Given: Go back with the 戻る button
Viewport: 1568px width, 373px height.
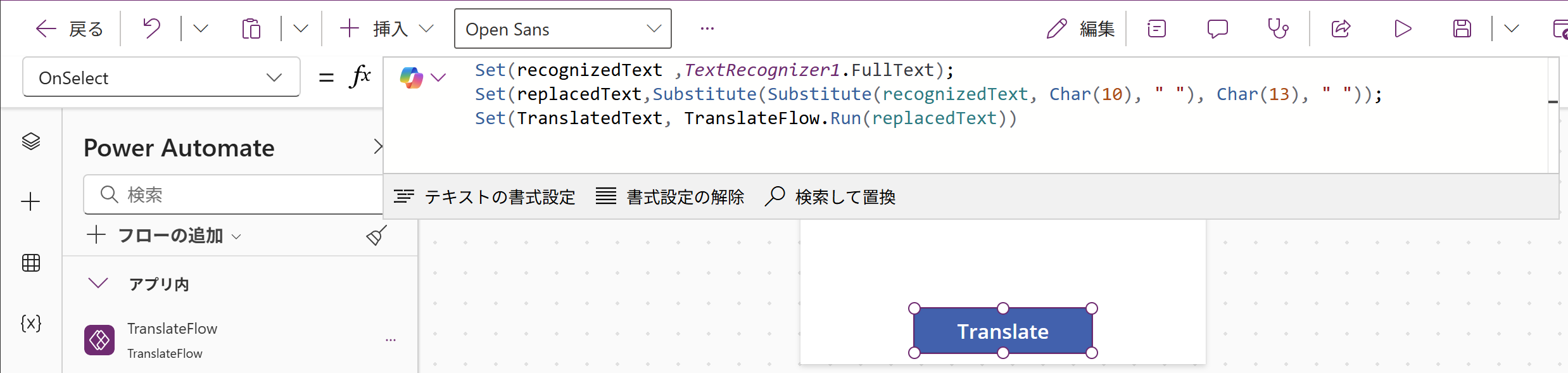Looking at the screenshot, I should pos(69,28).
